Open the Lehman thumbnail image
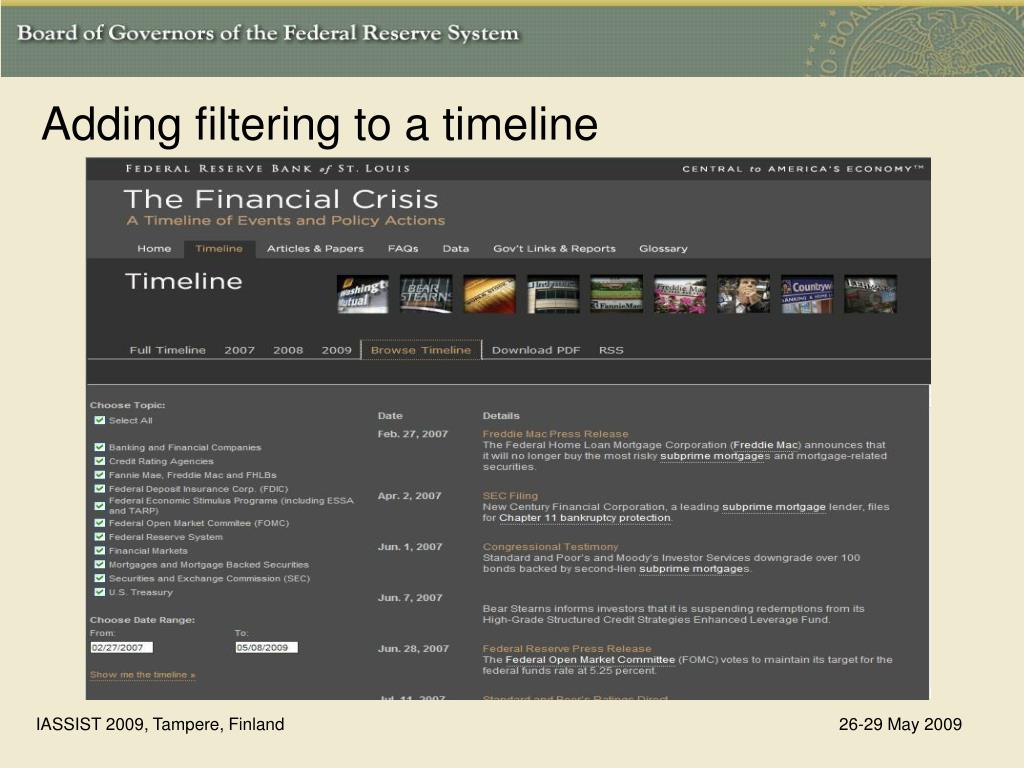 [x=870, y=294]
